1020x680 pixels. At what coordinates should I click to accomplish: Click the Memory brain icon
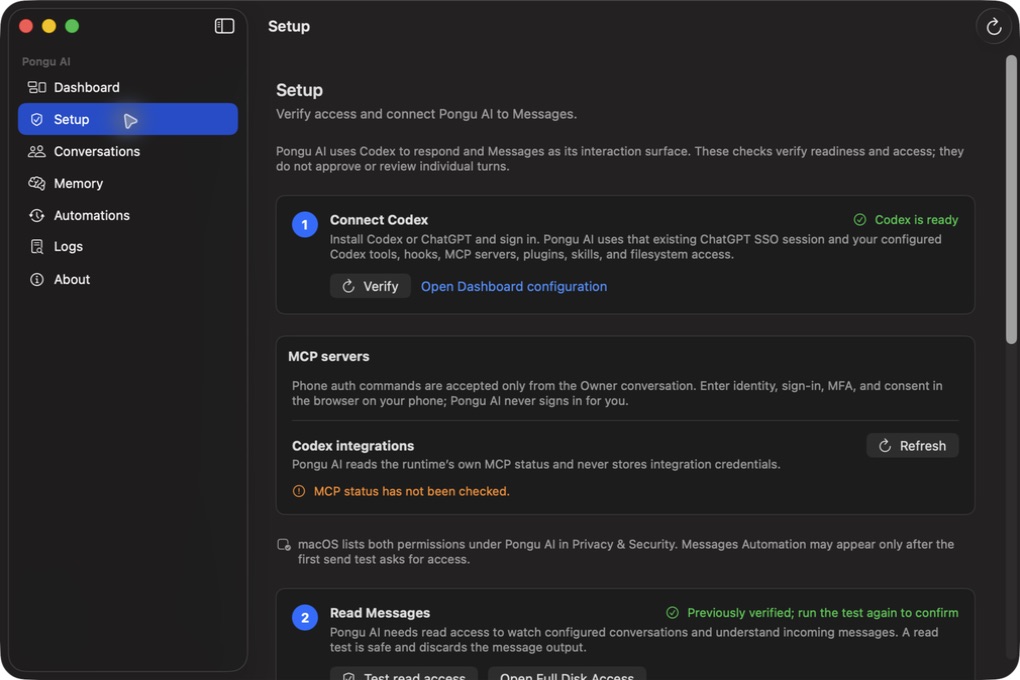point(36,184)
